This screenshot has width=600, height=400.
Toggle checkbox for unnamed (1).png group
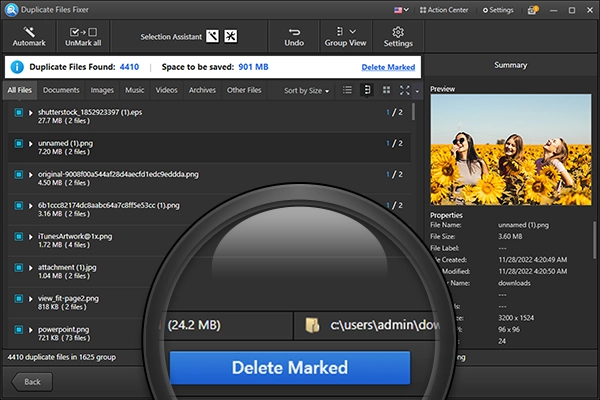click(x=18, y=143)
